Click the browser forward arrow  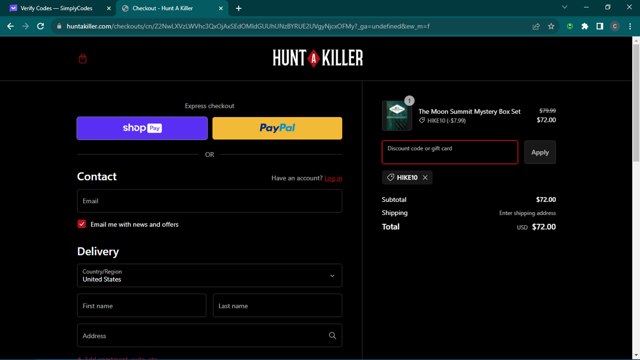(x=25, y=26)
